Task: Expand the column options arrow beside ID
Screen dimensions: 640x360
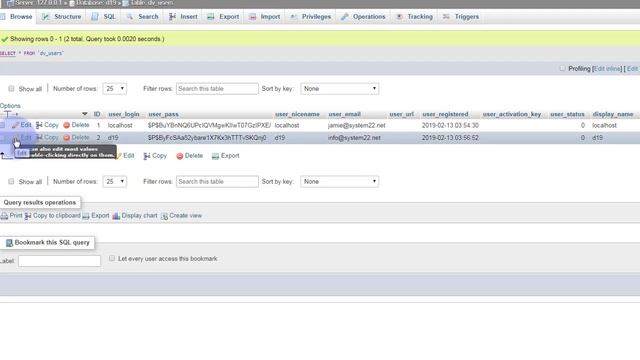Action: coord(84,114)
